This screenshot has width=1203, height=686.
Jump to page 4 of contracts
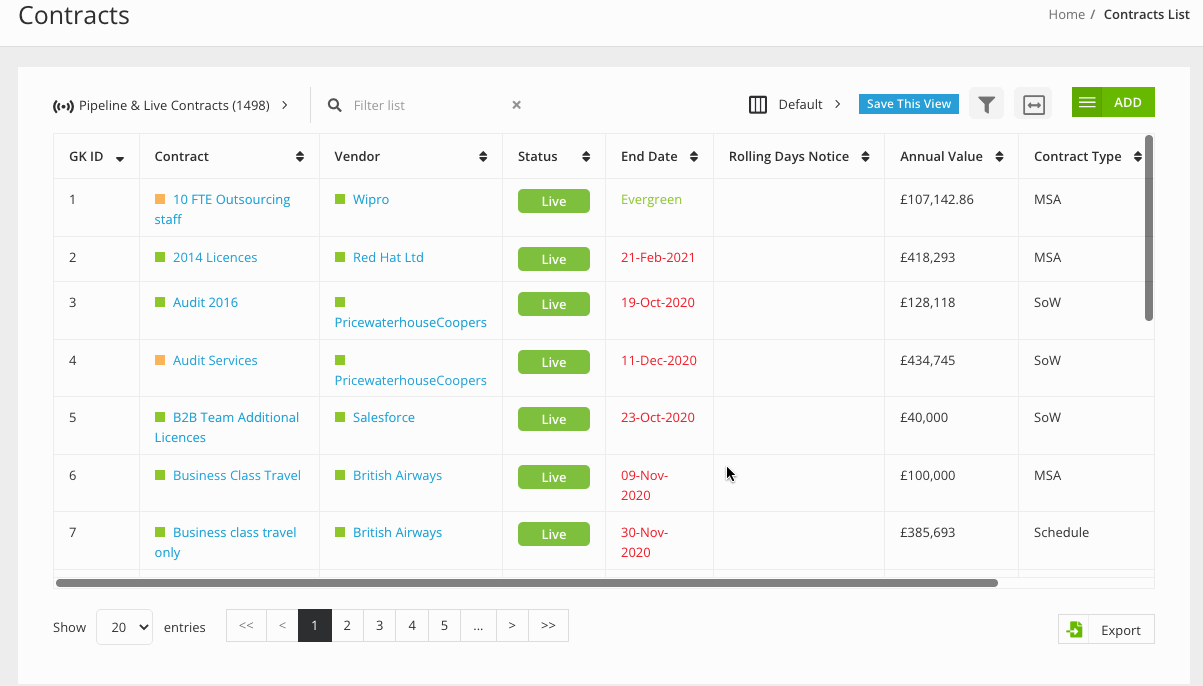pos(412,626)
